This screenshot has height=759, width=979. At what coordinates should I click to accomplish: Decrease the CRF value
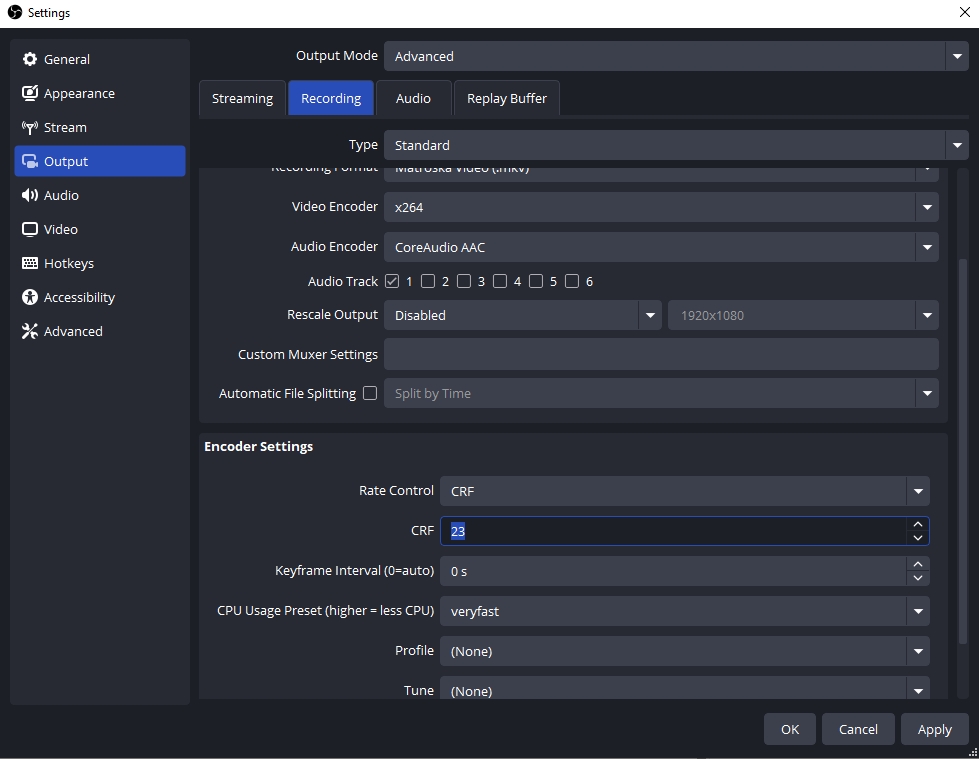click(x=918, y=538)
